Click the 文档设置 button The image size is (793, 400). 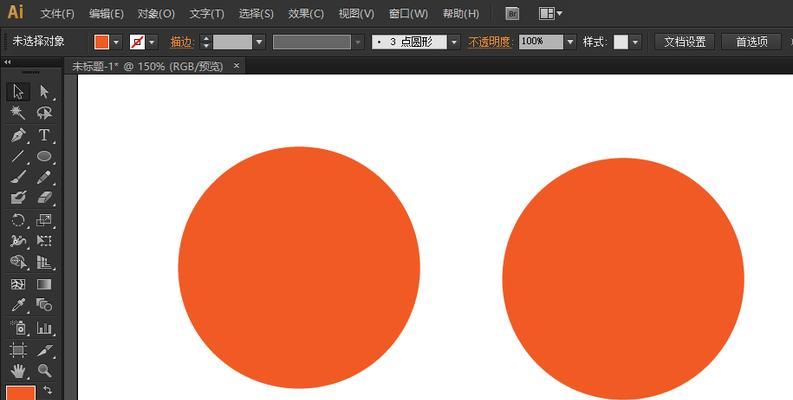(685, 42)
